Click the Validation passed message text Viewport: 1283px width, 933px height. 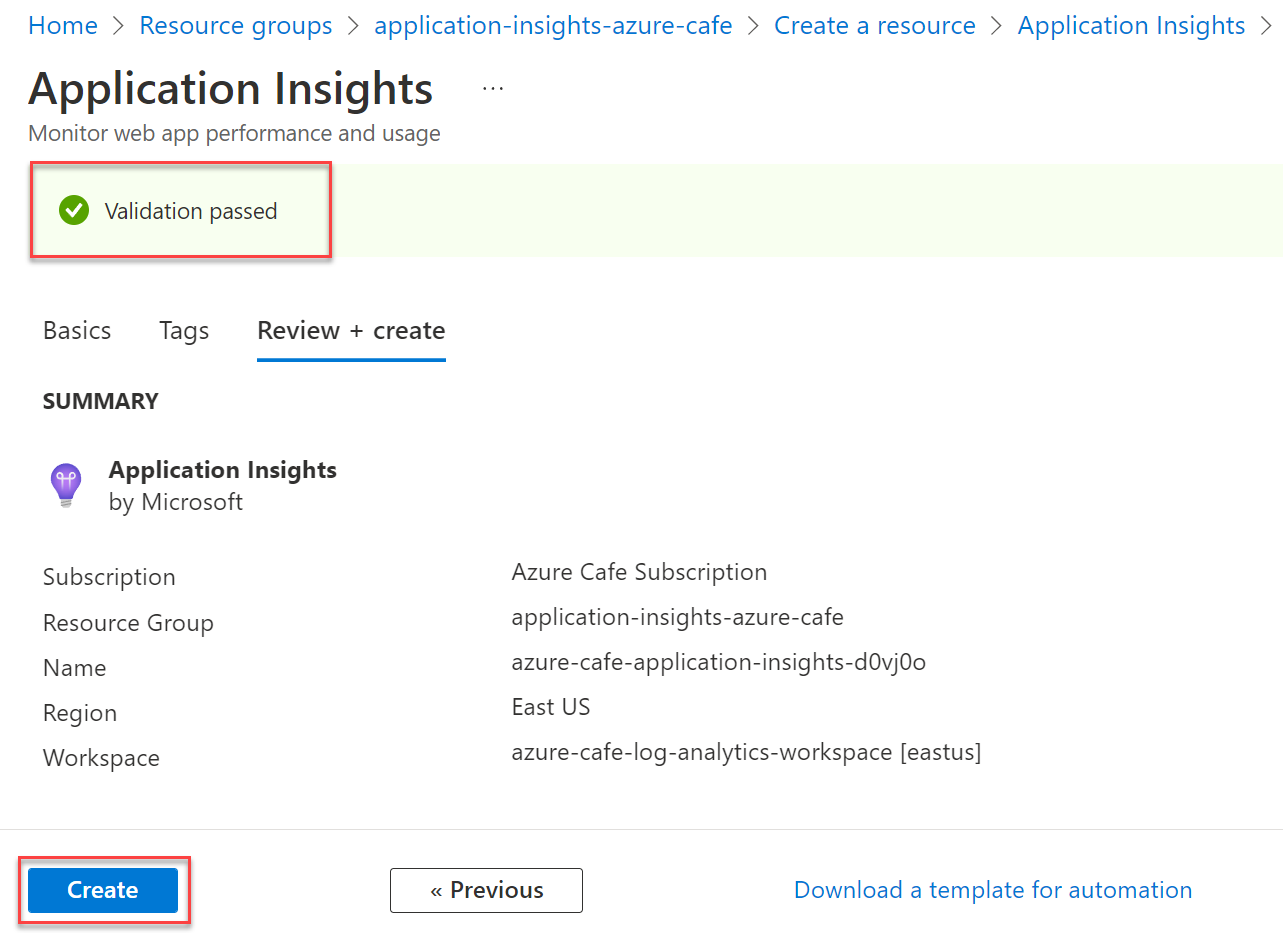coord(191,211)
